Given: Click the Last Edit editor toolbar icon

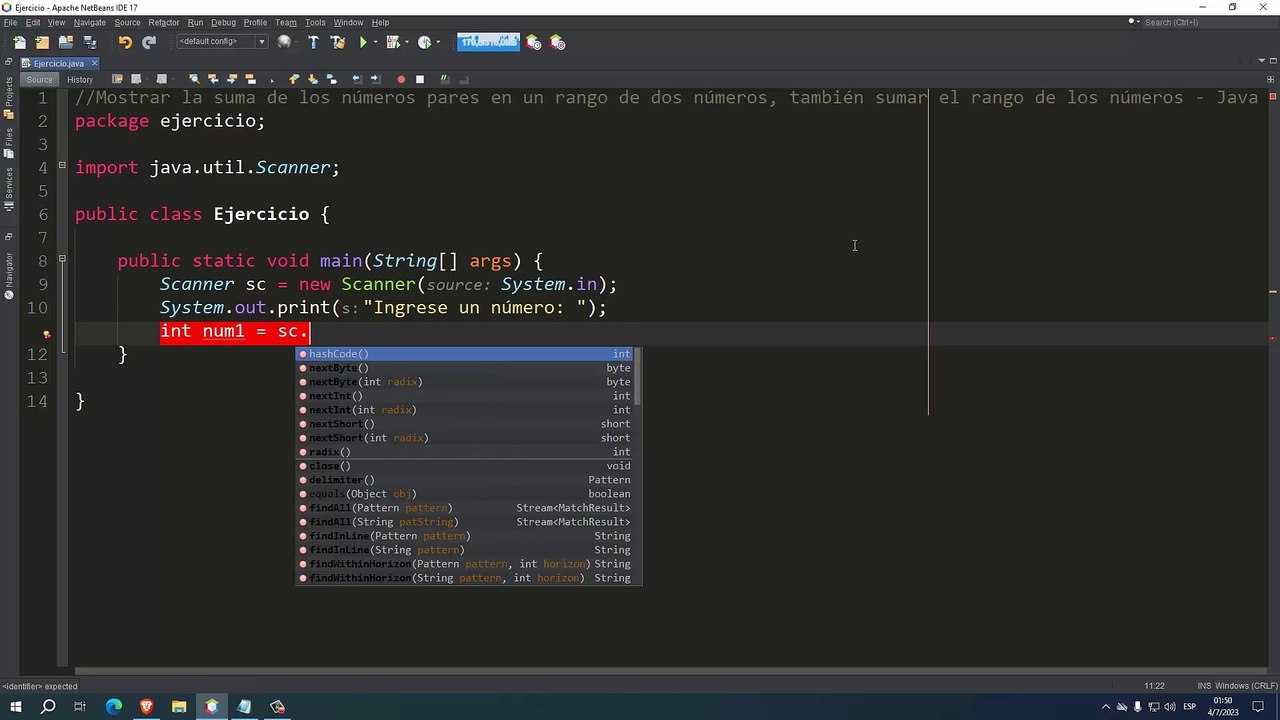Looking at the screenshot, I should (x=117, y=79).
